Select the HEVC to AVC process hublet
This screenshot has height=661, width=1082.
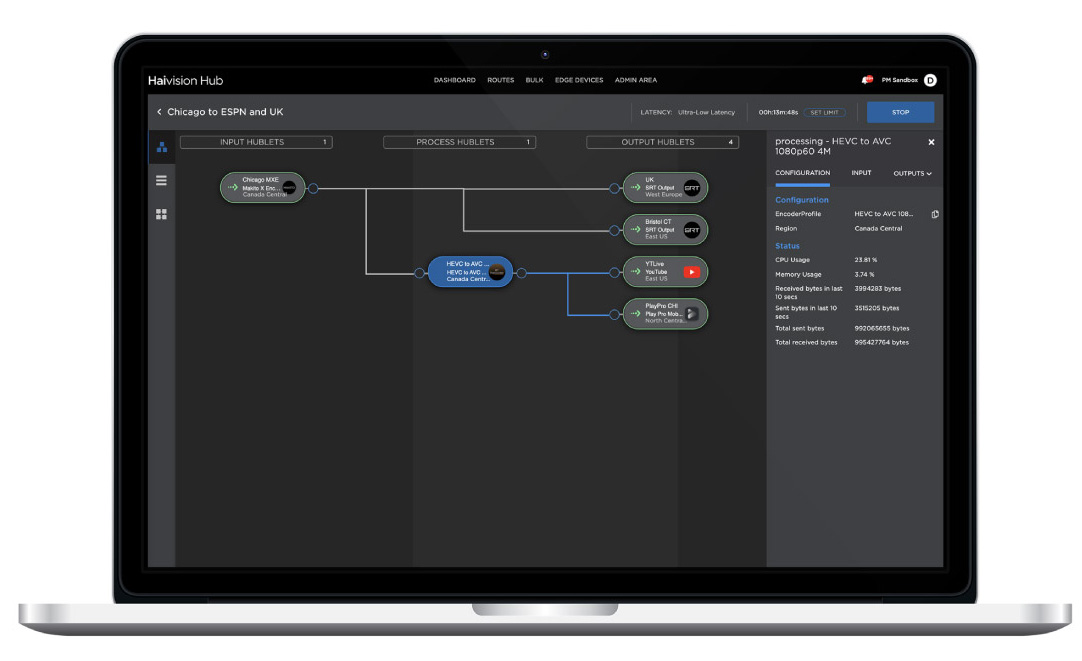471,272
